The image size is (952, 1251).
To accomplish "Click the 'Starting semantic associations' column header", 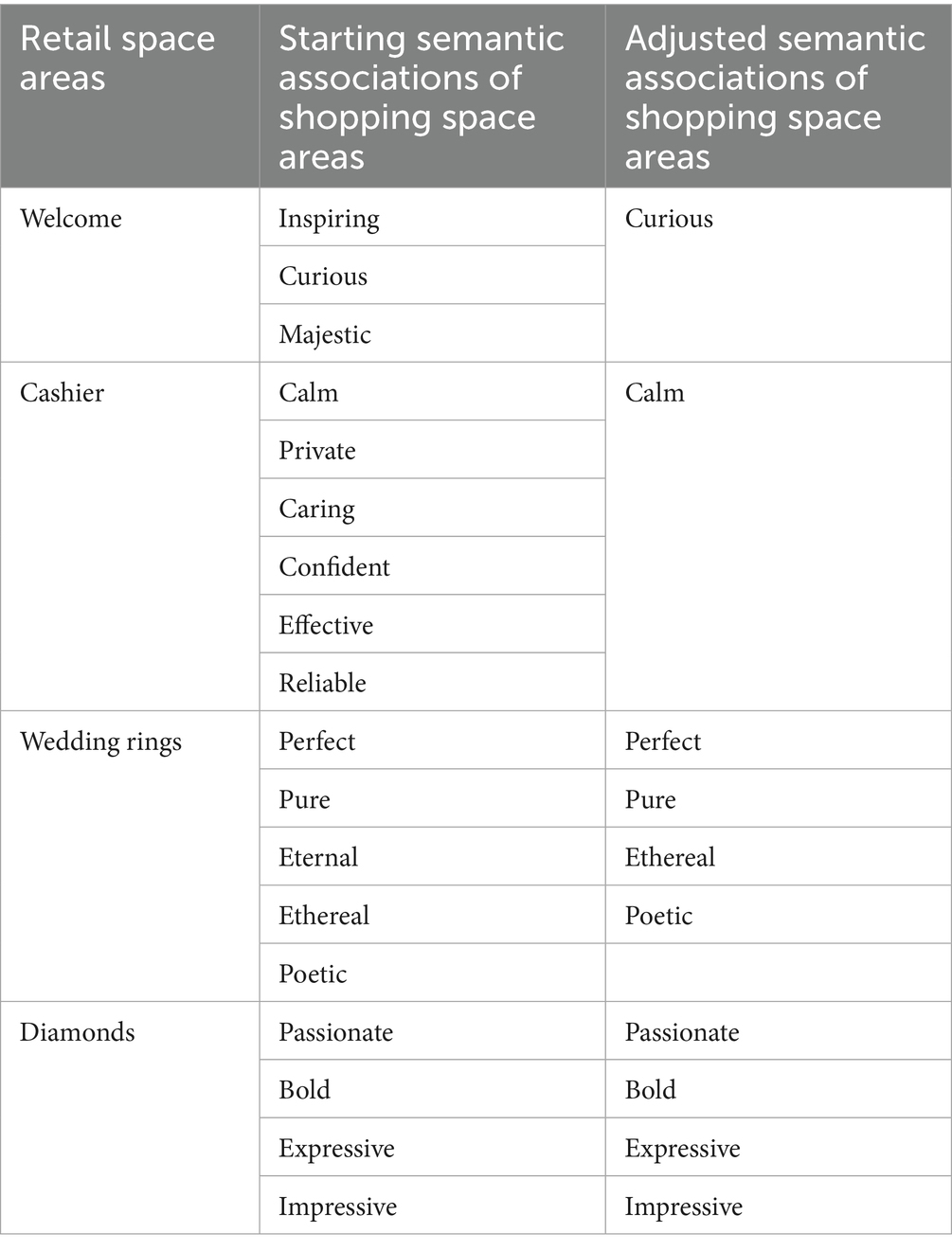I will click(x=421, y=98).
